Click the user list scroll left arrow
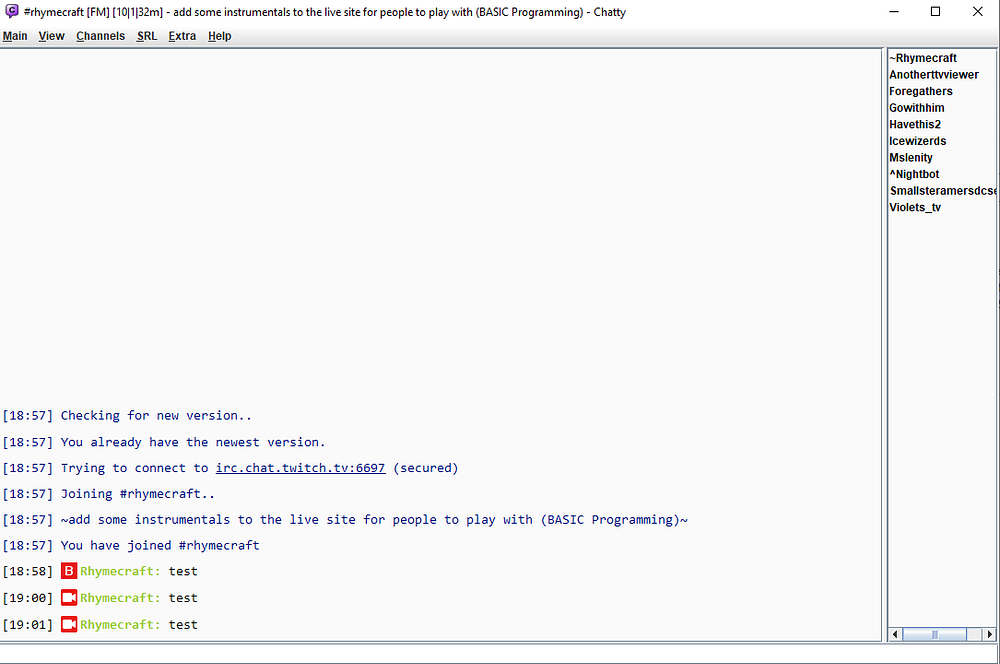Viewport: 1000px width, 664px height. click(895, 634)
